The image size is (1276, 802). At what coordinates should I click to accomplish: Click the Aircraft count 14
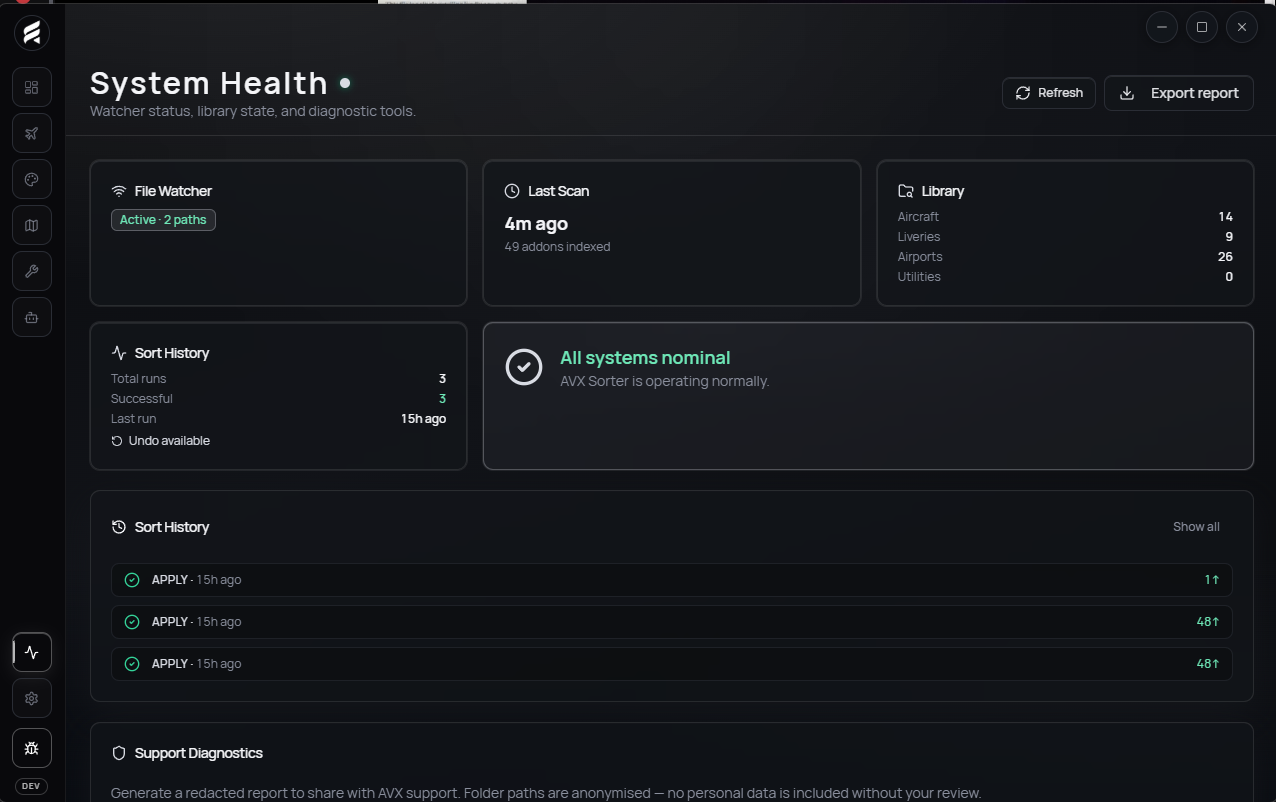(1225, 217)
